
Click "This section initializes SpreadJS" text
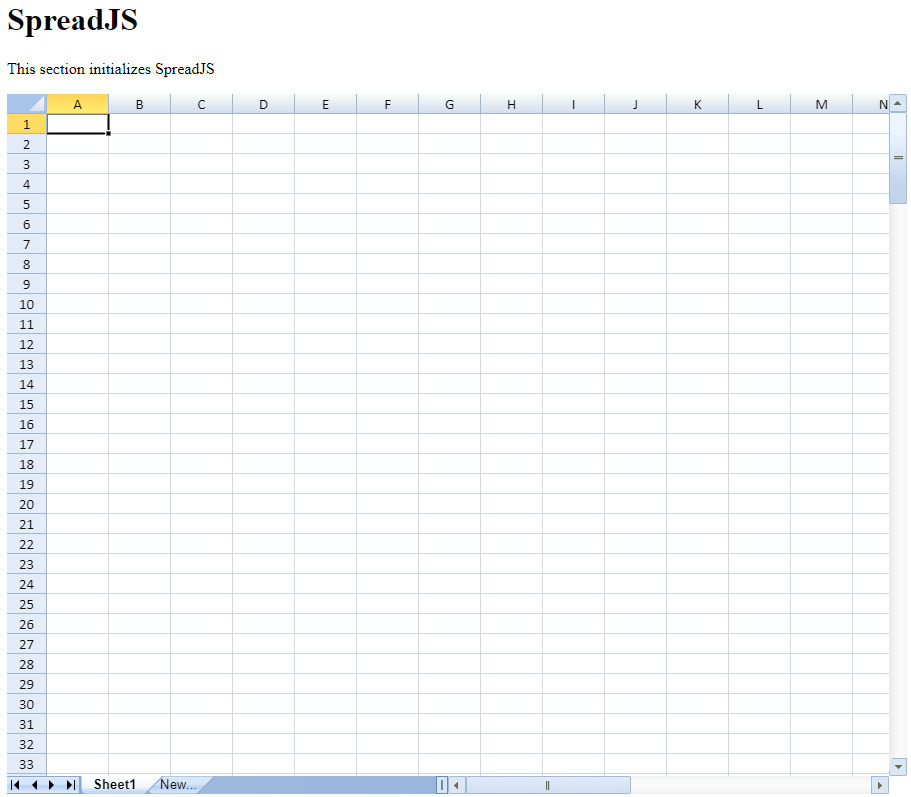click(x=111, y=69)
